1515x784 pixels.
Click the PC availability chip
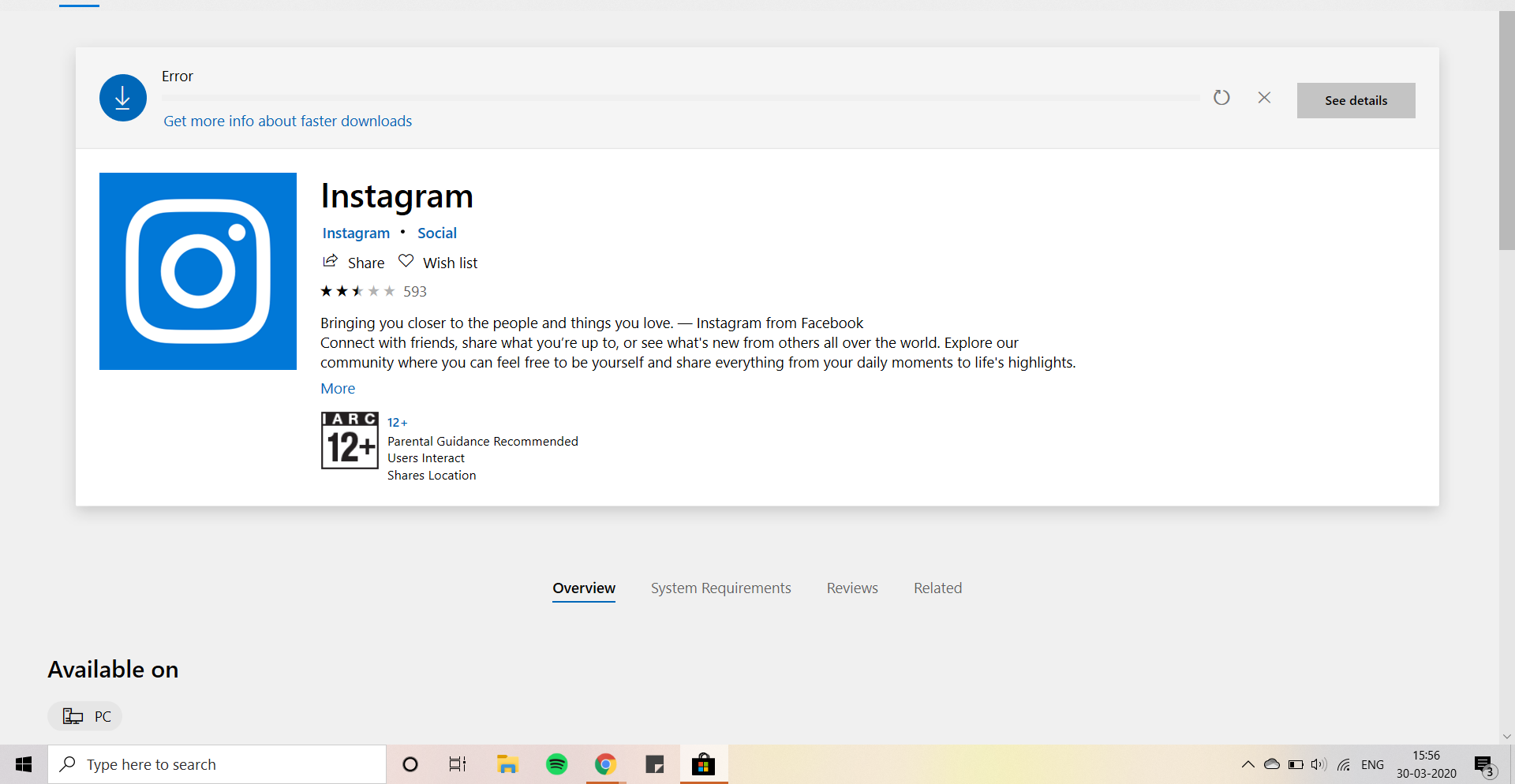click(x=85, y=716)
